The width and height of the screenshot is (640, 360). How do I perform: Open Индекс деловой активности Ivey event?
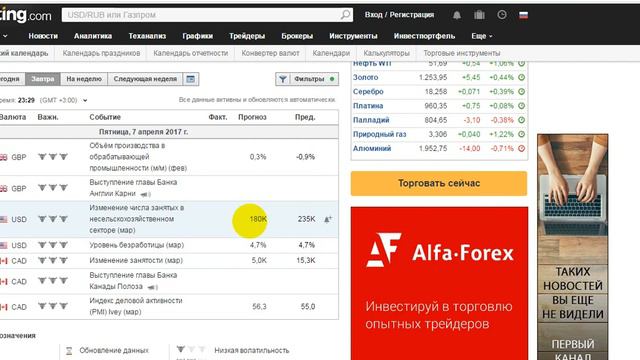pos(136,306)
